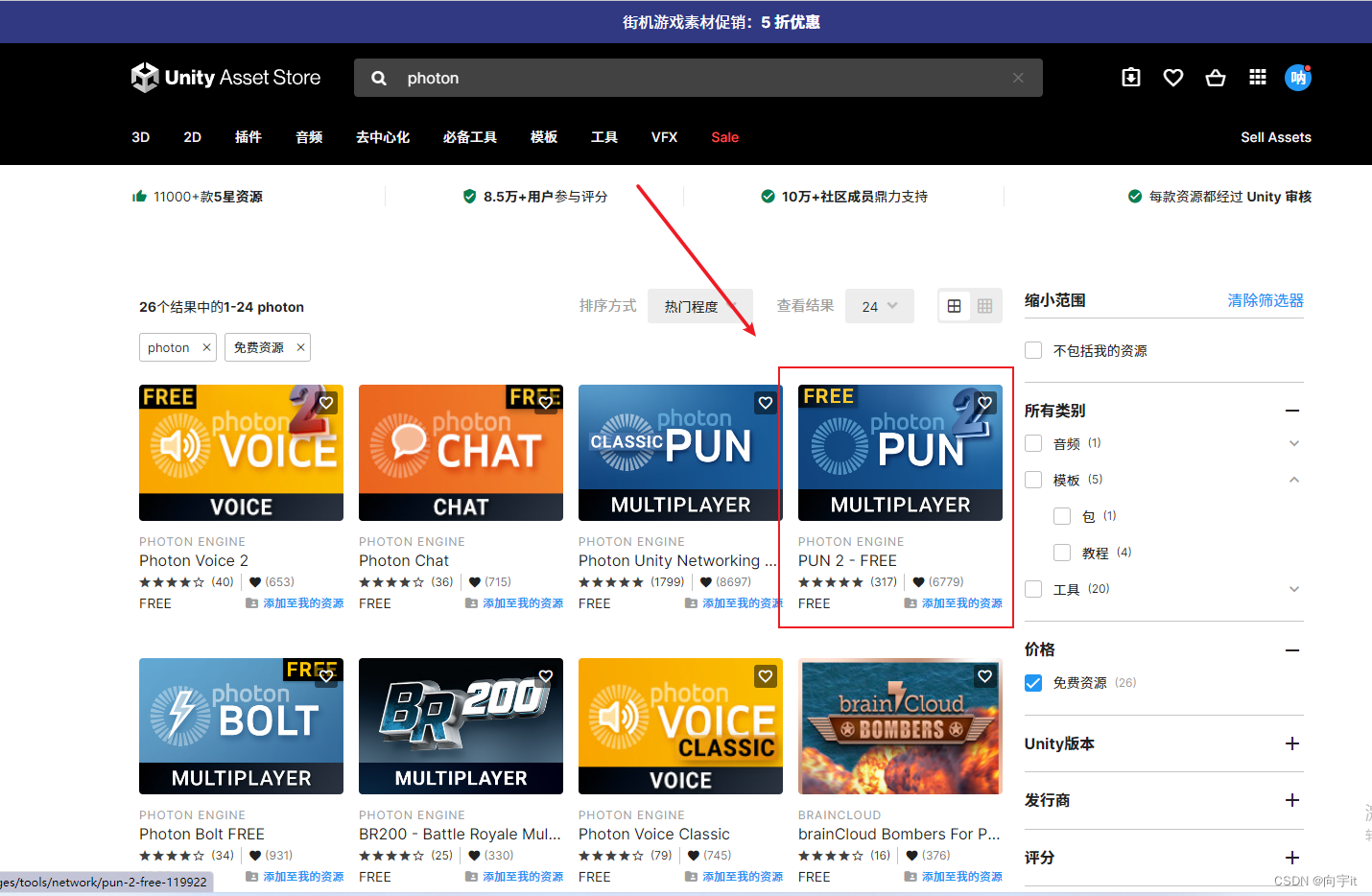Check the 包 subcategory checkbox
The height and width of the screenshot is (896, 1372).
point(1062,516)
